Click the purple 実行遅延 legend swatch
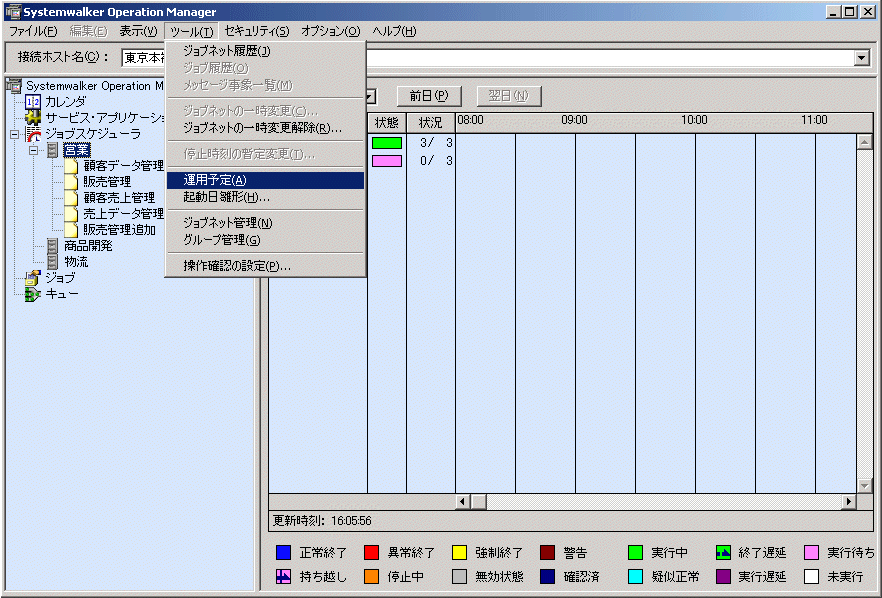This screenshot has width=882, height=598. 723,577
